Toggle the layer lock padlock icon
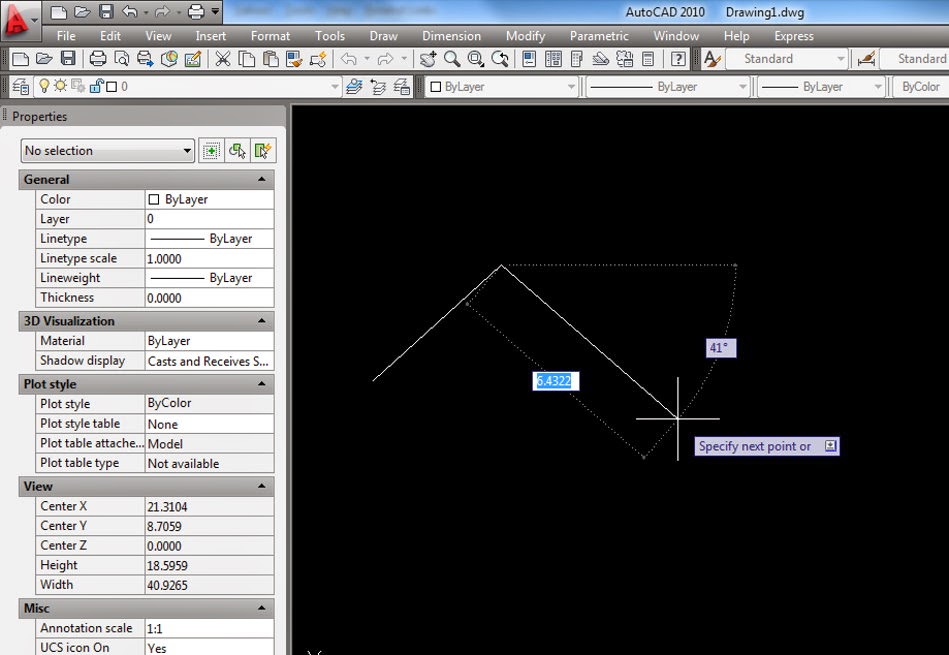The height and width of the screenshot is (655, 949). click(x=95, y=87)
